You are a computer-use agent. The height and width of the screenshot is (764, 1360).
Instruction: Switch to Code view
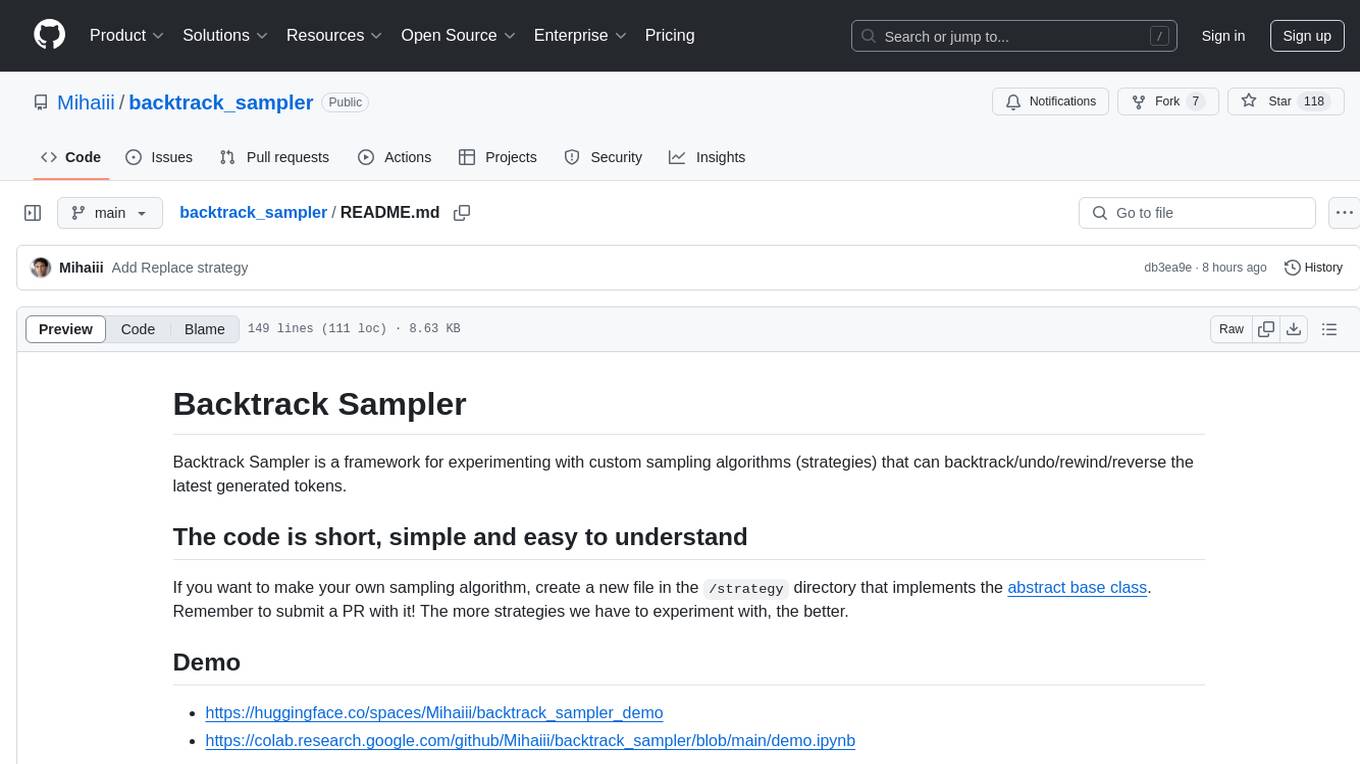(x=138, y=329)
